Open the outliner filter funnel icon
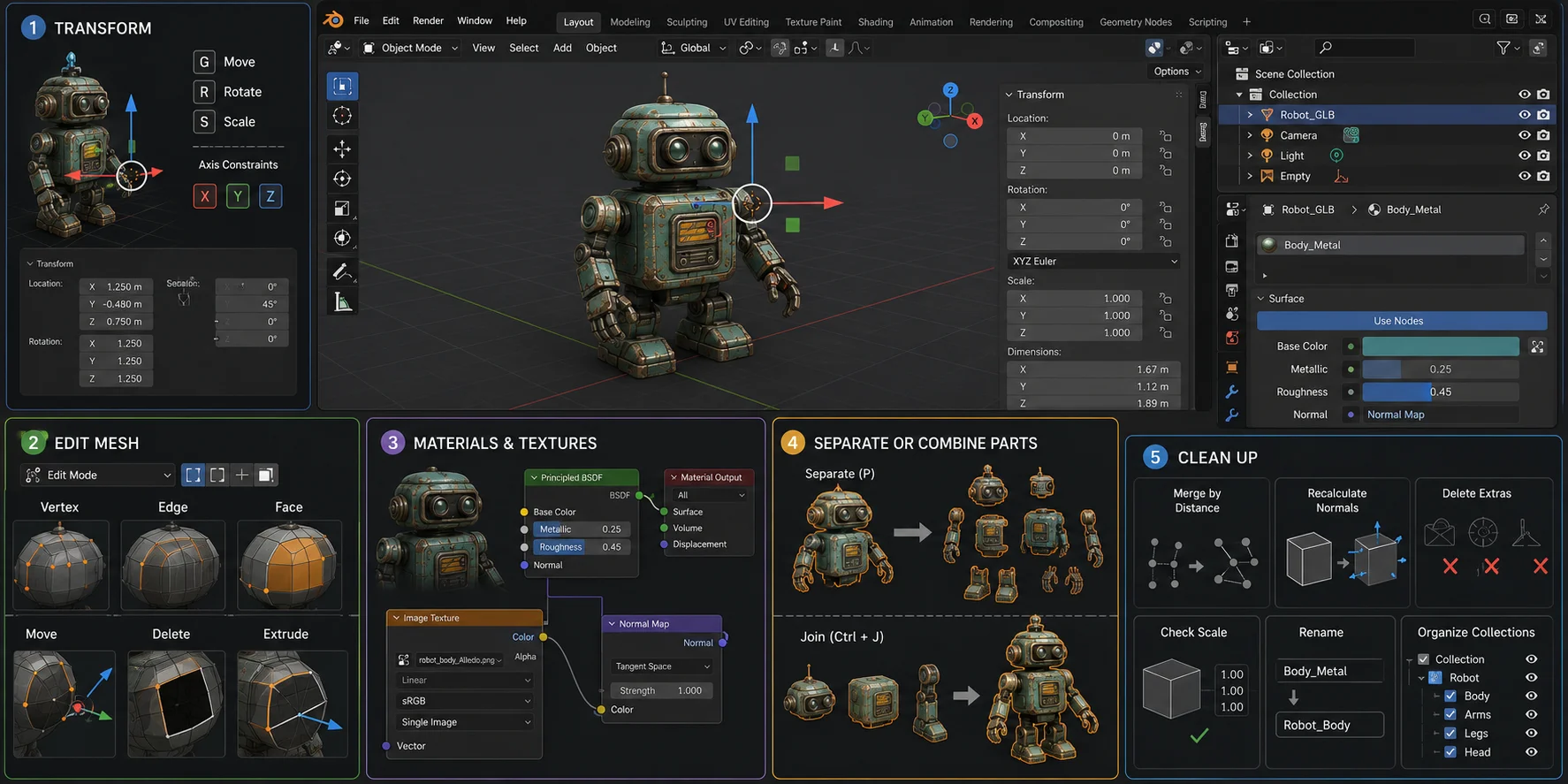 [1503, 48]
